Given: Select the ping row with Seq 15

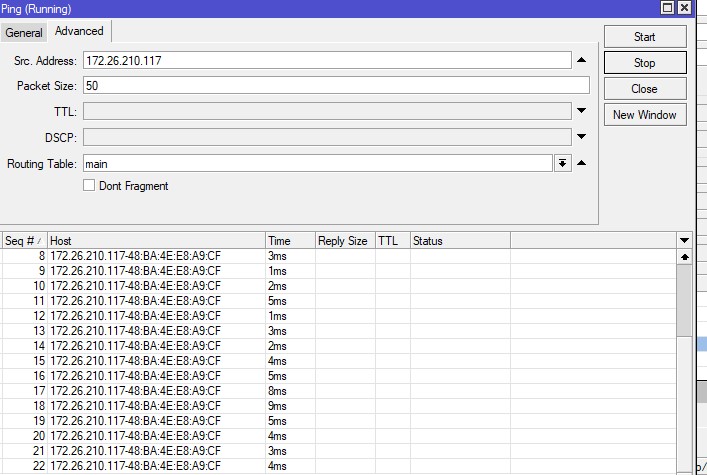Looking at the screenshot, I should click(338, 361).
